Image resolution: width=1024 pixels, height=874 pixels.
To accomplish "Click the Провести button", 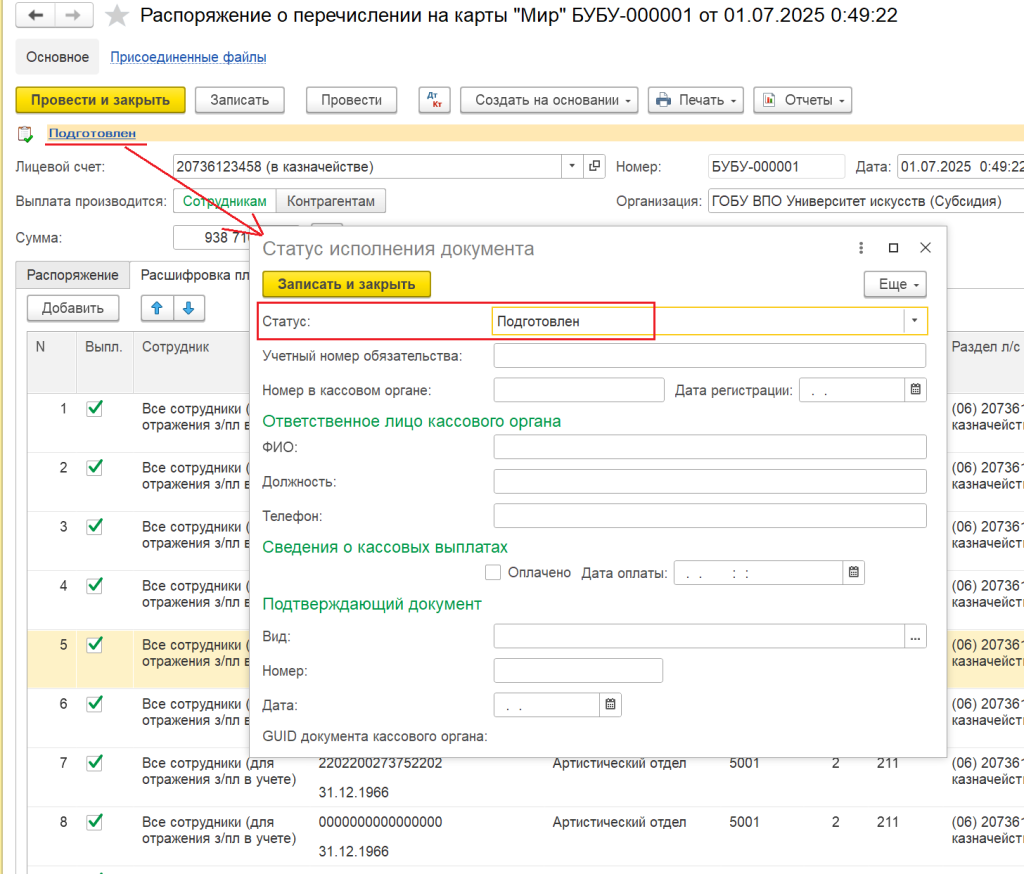I will [351, 100].
